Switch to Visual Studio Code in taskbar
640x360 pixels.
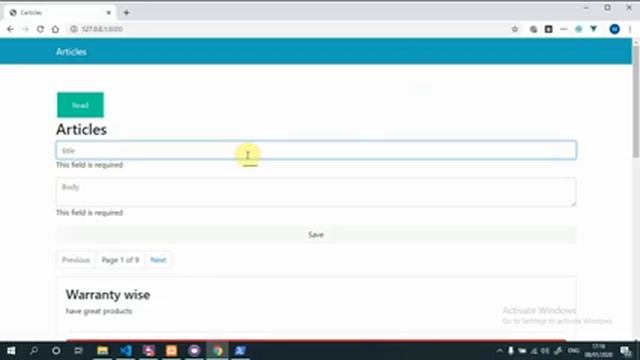click(x=126, y=351)
